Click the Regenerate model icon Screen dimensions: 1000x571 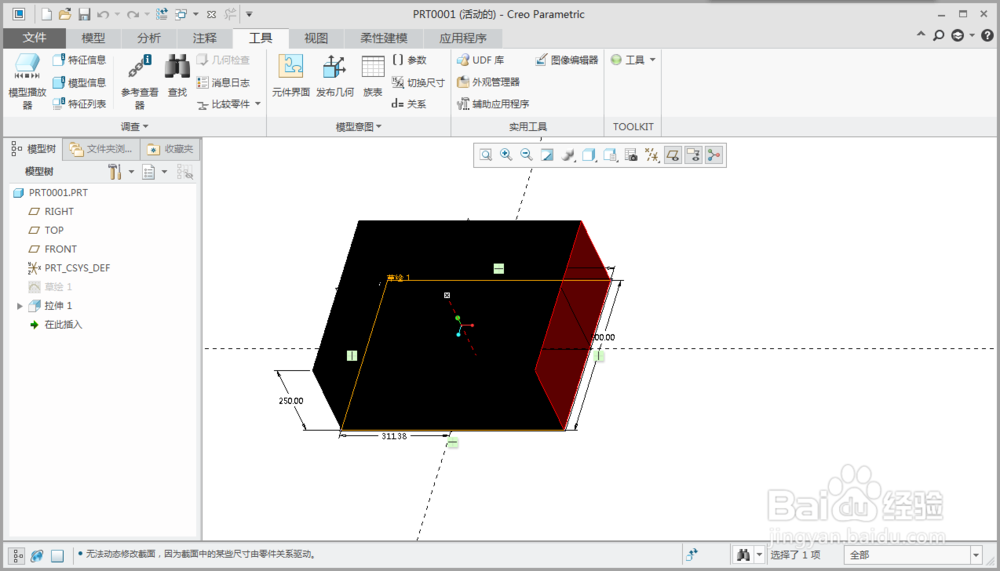click(x=162, y=14)
